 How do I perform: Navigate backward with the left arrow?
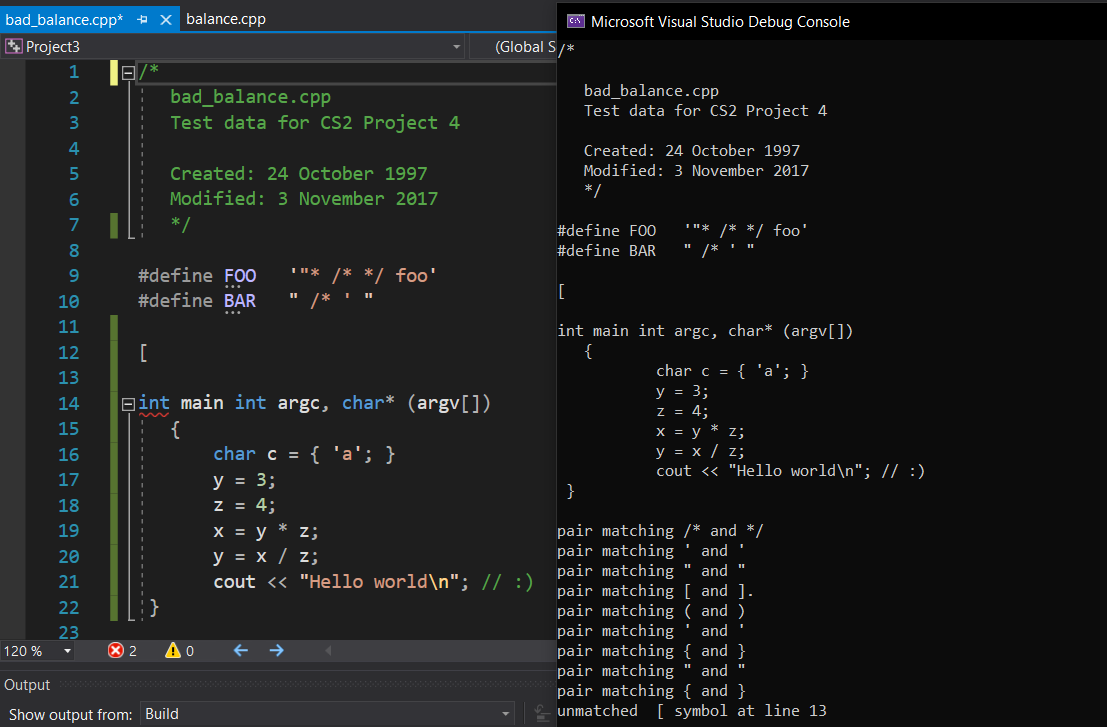coord(241,651)
